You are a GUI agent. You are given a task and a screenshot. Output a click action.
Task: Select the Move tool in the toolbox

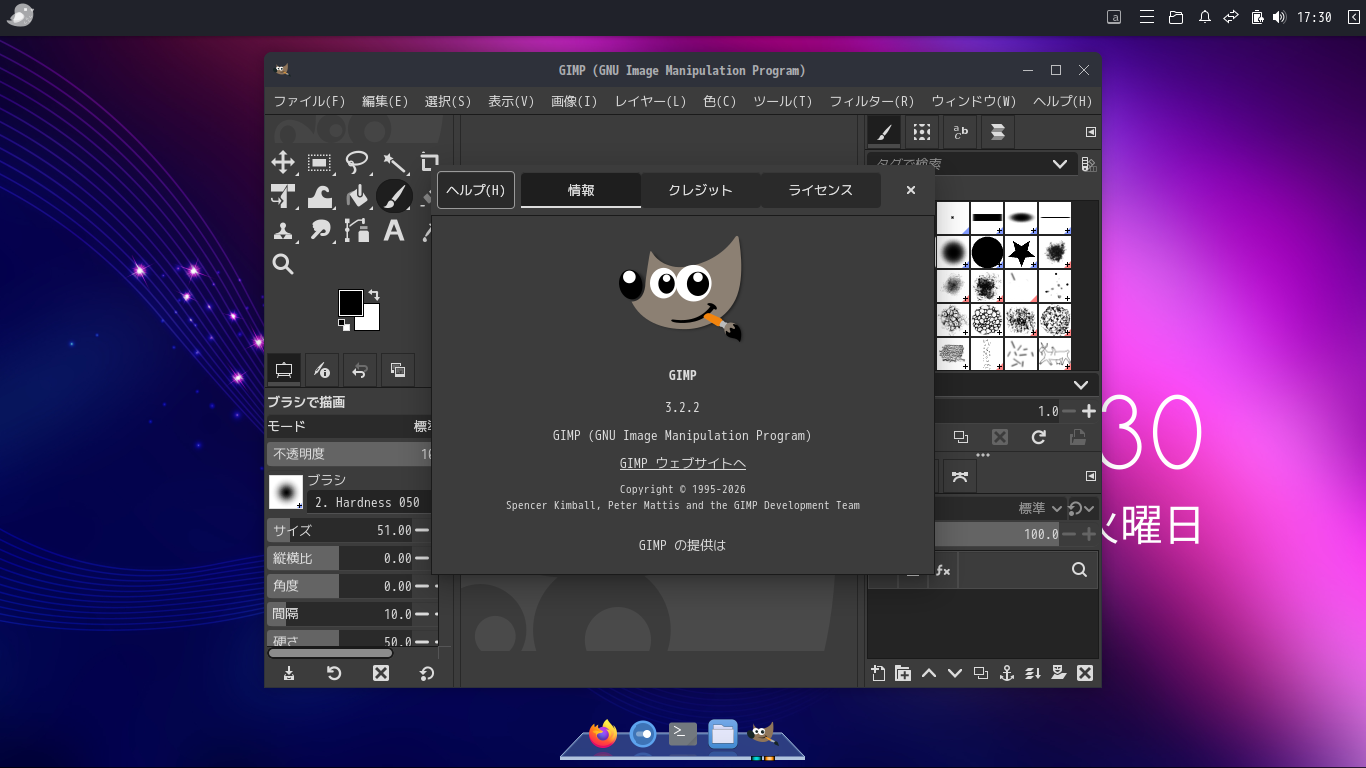tap(283, 163)
